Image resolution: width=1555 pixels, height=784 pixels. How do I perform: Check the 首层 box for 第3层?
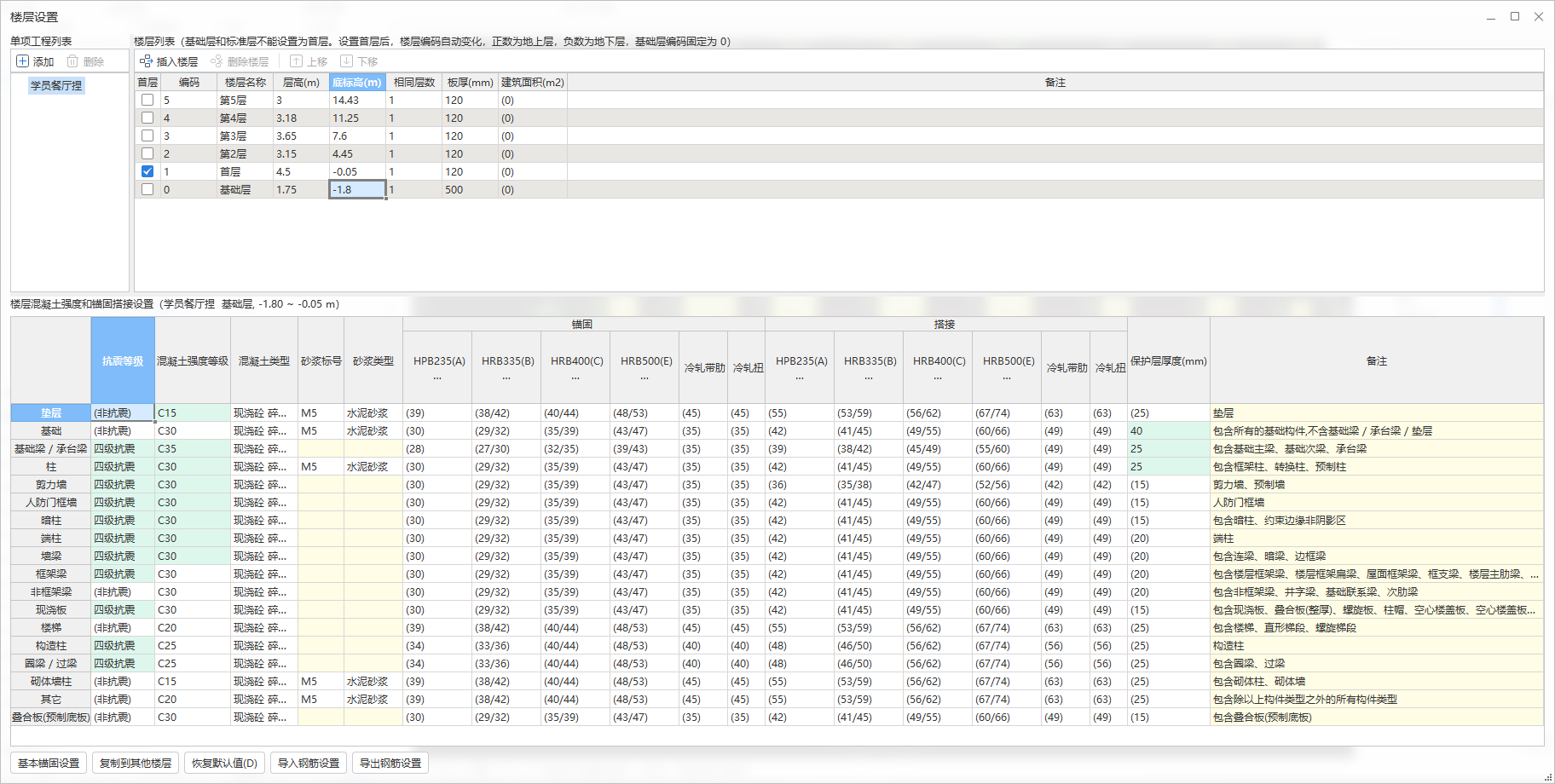pos(147,135)
